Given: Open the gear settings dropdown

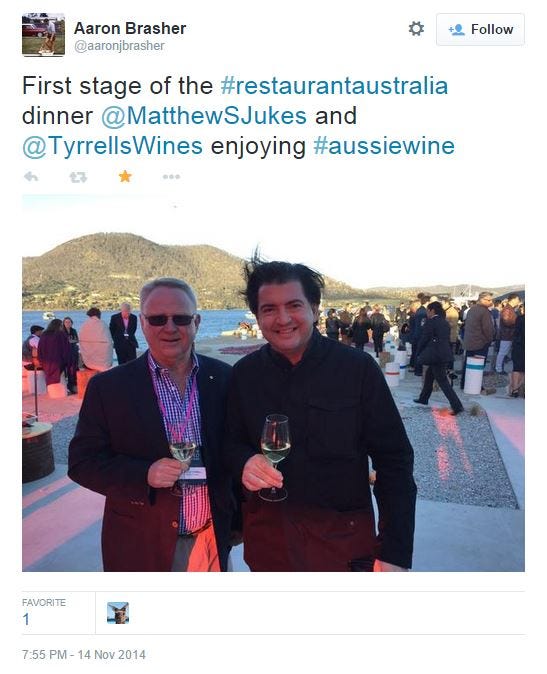Looking at the screenshot, I should (x=416, y=29).
